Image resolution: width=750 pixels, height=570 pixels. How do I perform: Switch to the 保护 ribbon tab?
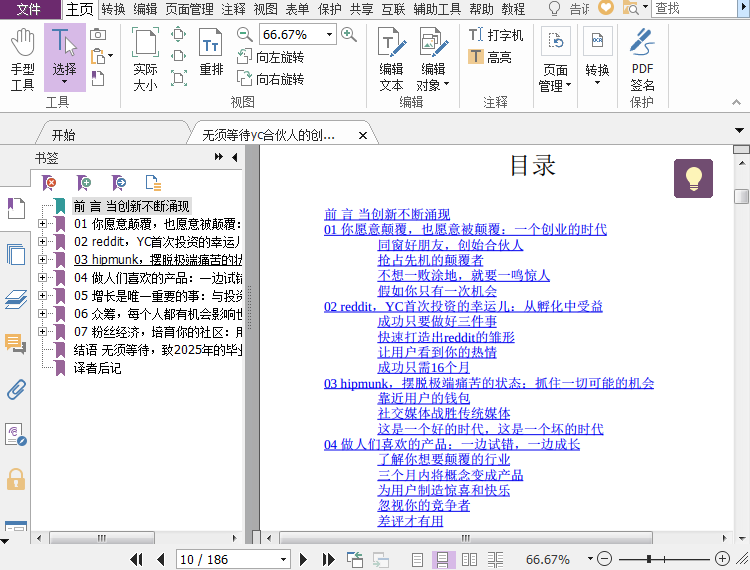330,9
